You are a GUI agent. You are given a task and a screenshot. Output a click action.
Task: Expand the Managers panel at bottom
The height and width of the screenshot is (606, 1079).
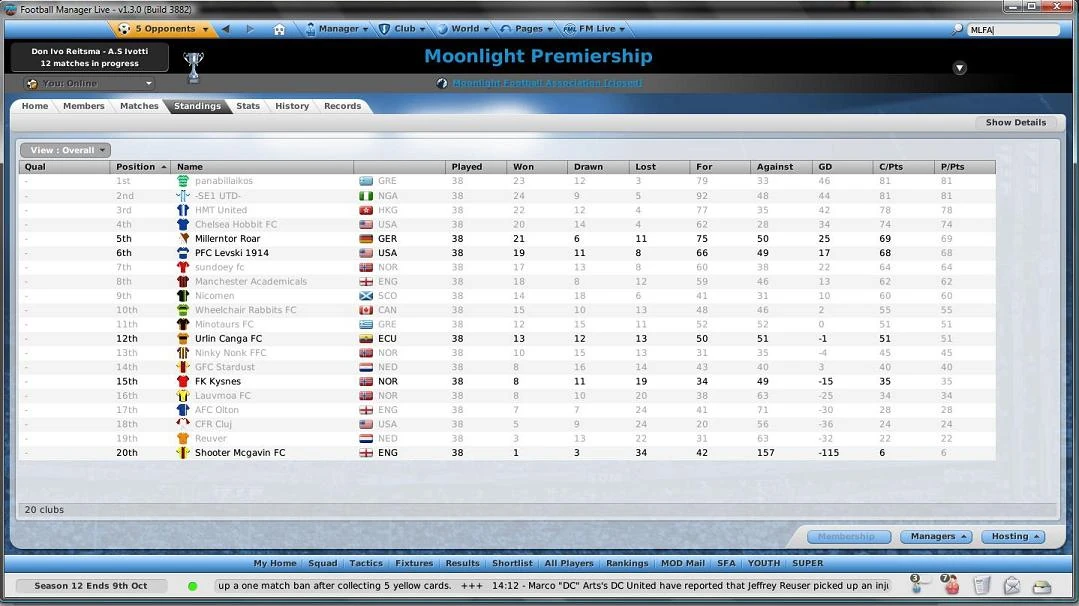click(x=935, y=536)
